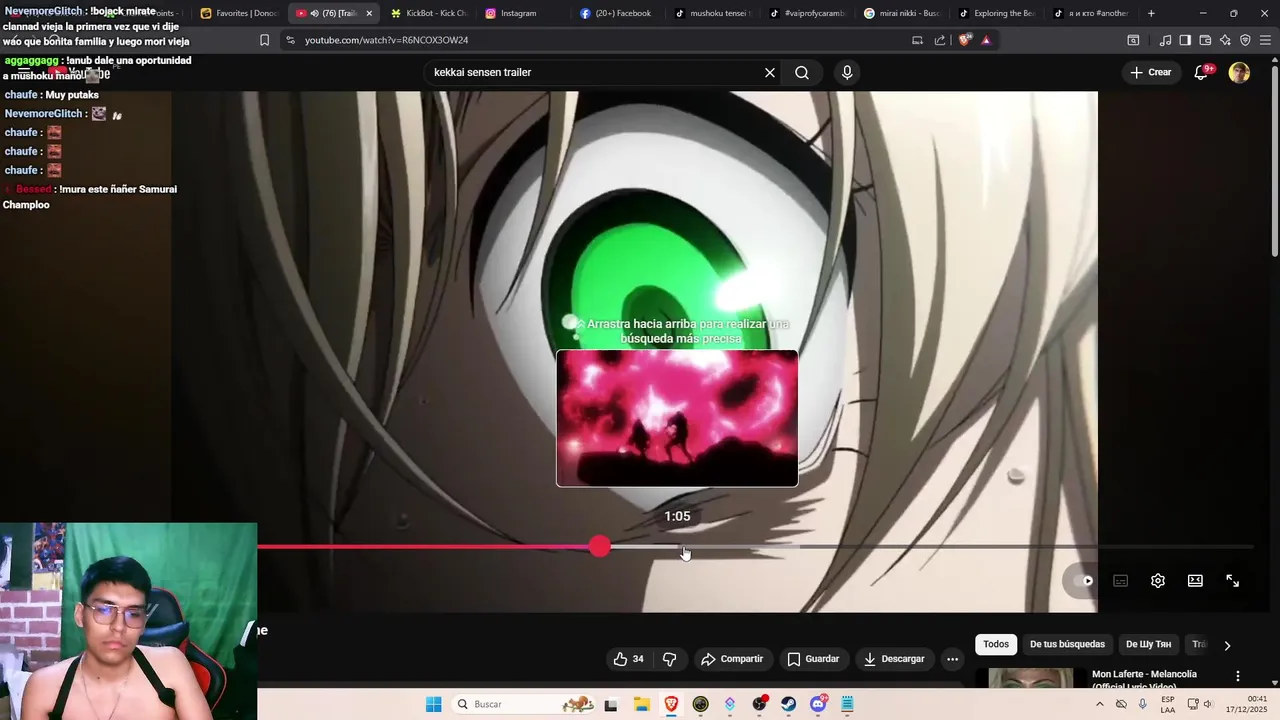Enter fullscreen mode in video player
This screenshot has width=1280, height=720.
(x=1233, y=581)
